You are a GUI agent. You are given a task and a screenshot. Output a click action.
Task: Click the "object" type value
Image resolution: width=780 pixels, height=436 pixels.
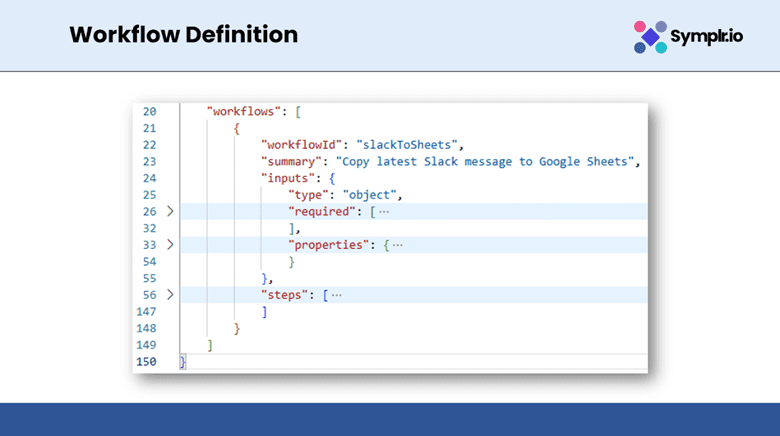click(371, 194)
